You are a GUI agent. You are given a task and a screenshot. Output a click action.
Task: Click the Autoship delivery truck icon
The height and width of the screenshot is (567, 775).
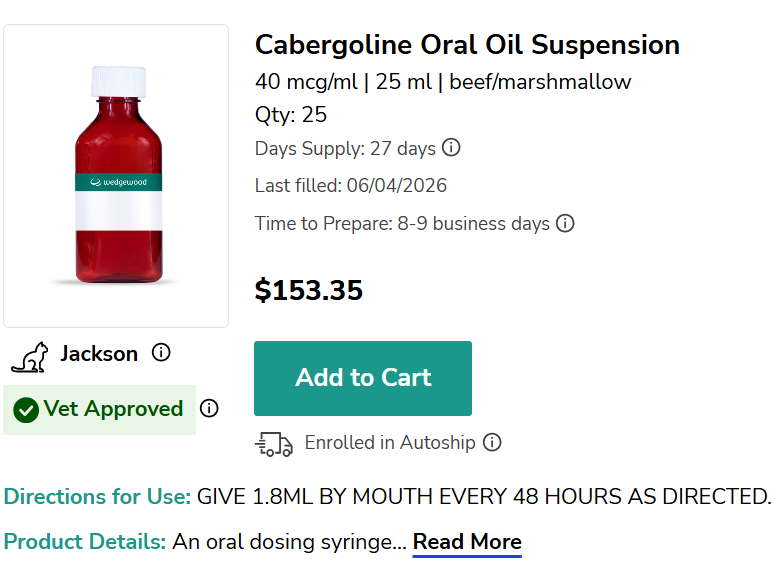274,444
